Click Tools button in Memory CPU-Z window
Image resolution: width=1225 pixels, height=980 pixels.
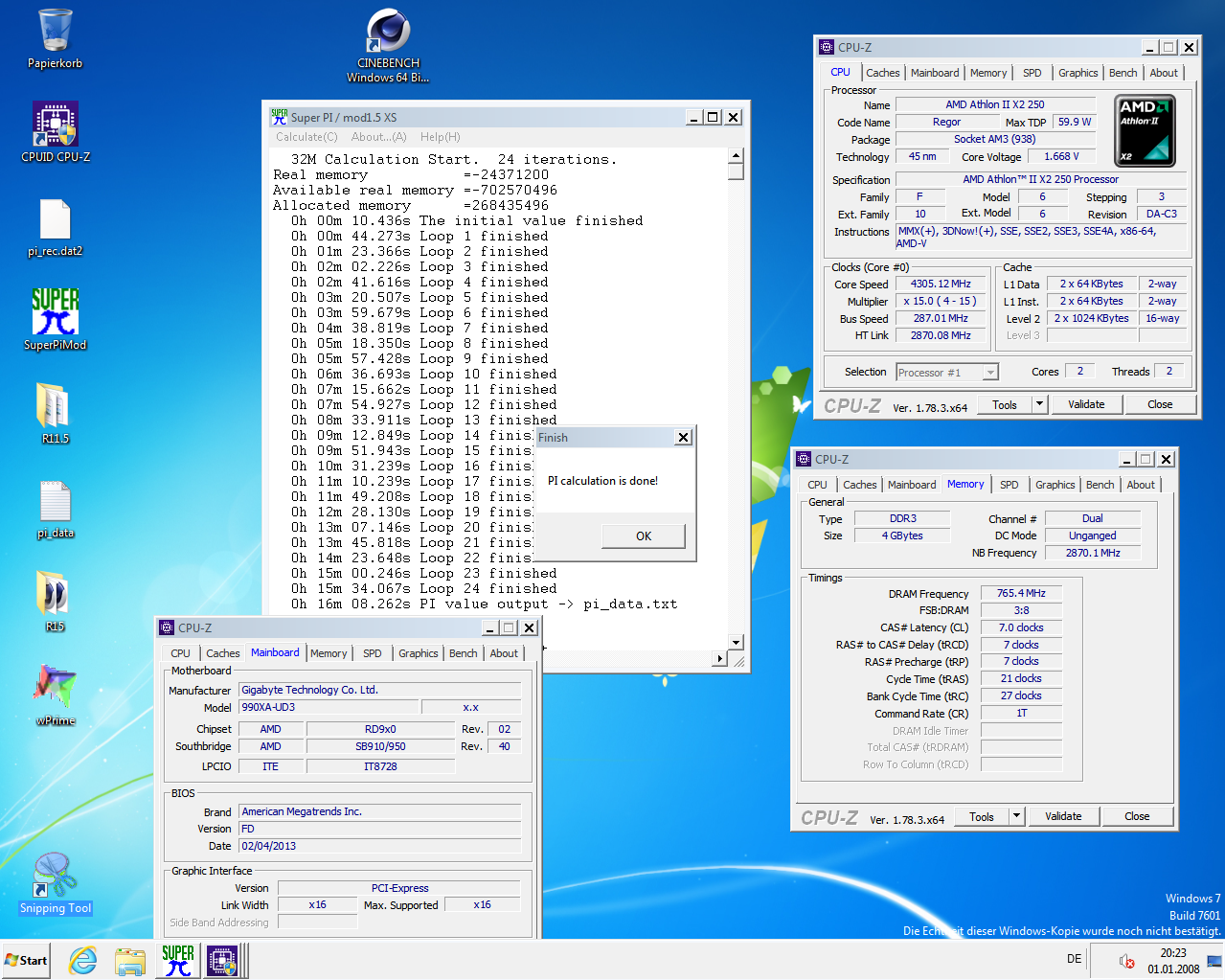982,816
